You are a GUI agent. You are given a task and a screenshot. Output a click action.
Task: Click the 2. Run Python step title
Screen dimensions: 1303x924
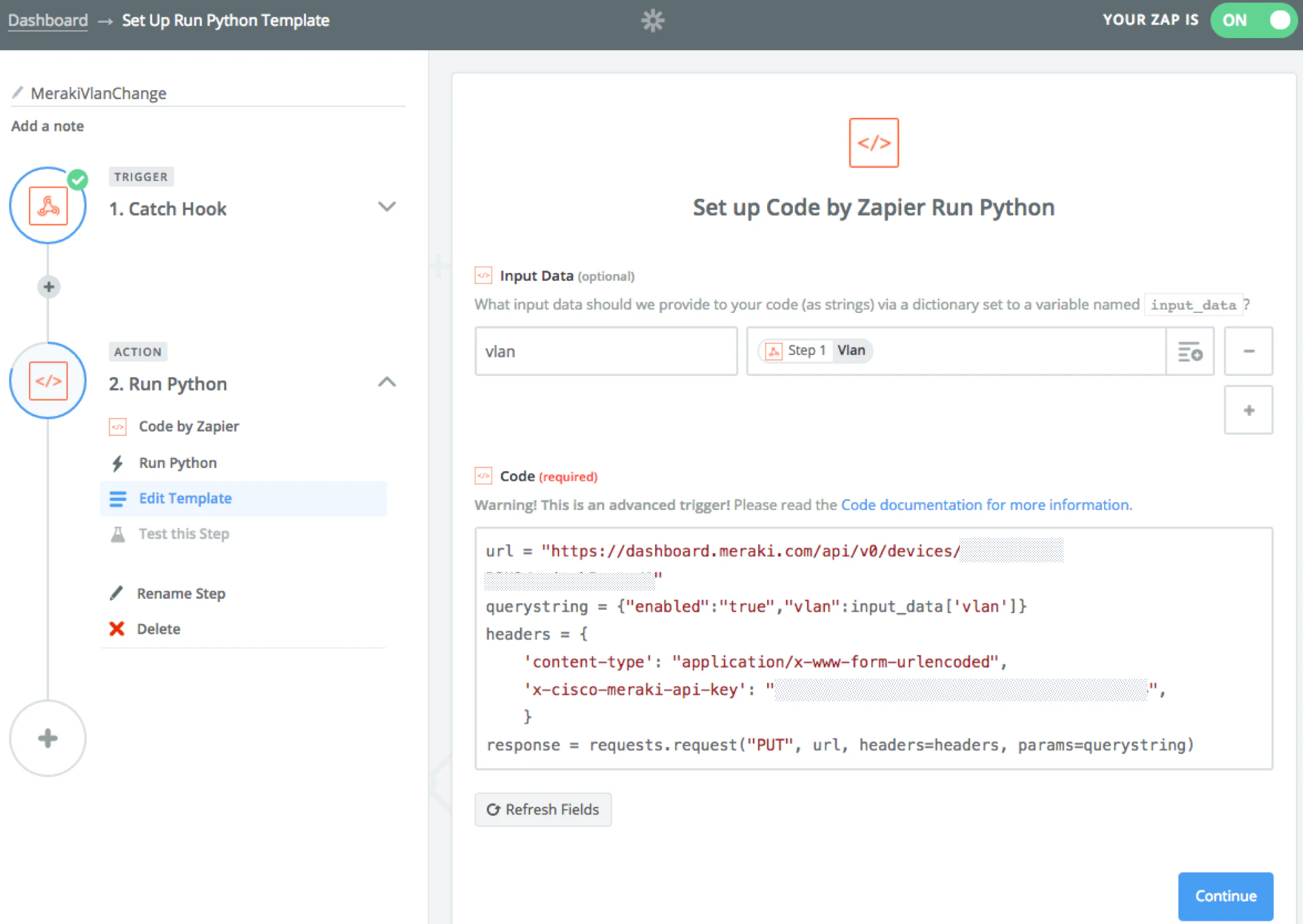click(167, 384)
